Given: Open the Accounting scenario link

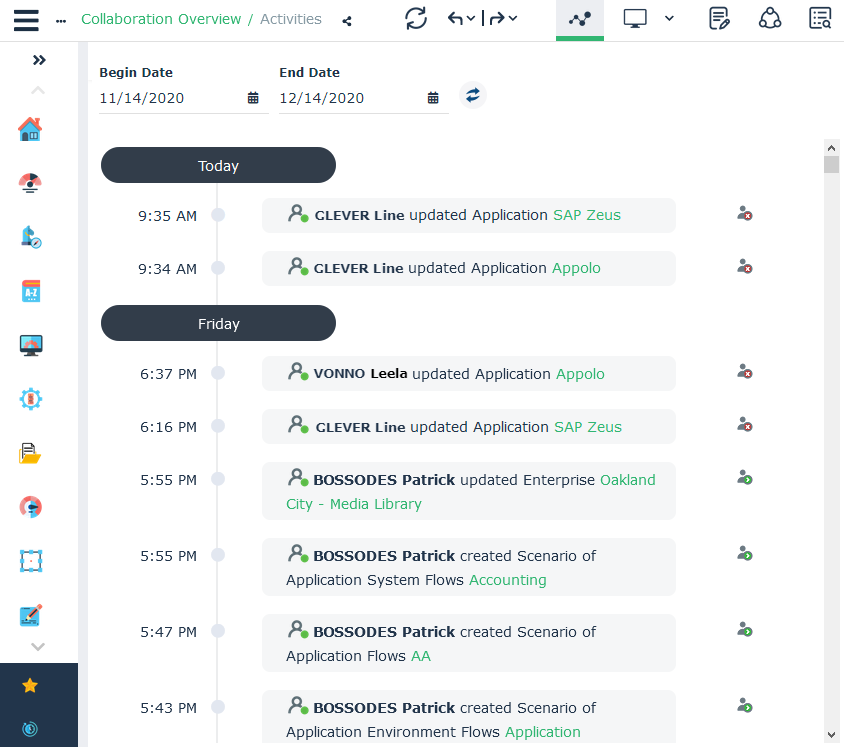Looking at the screenshot, I should [508, 580].
